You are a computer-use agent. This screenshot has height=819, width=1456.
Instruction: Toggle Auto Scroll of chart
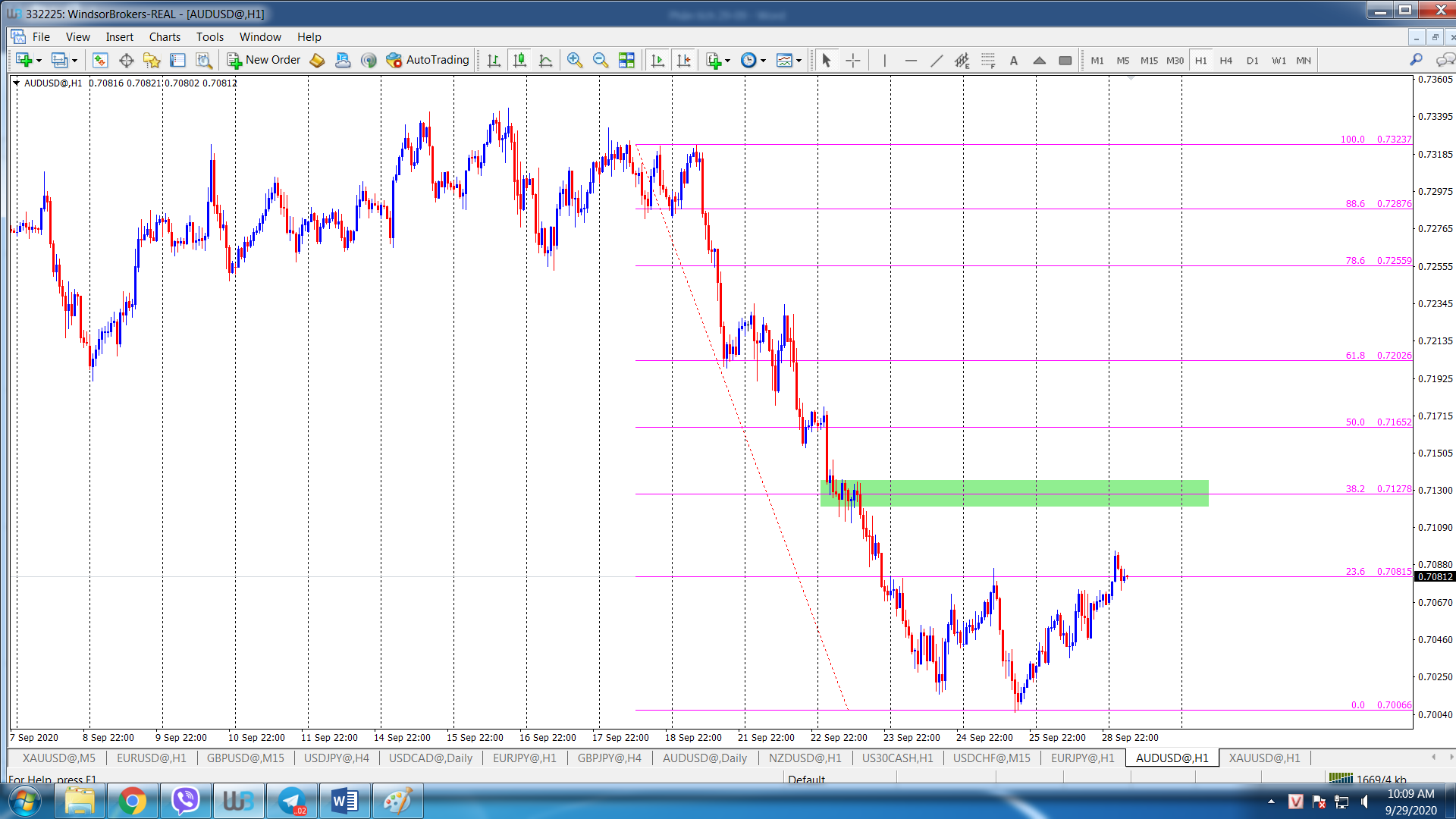pos(657,60)
